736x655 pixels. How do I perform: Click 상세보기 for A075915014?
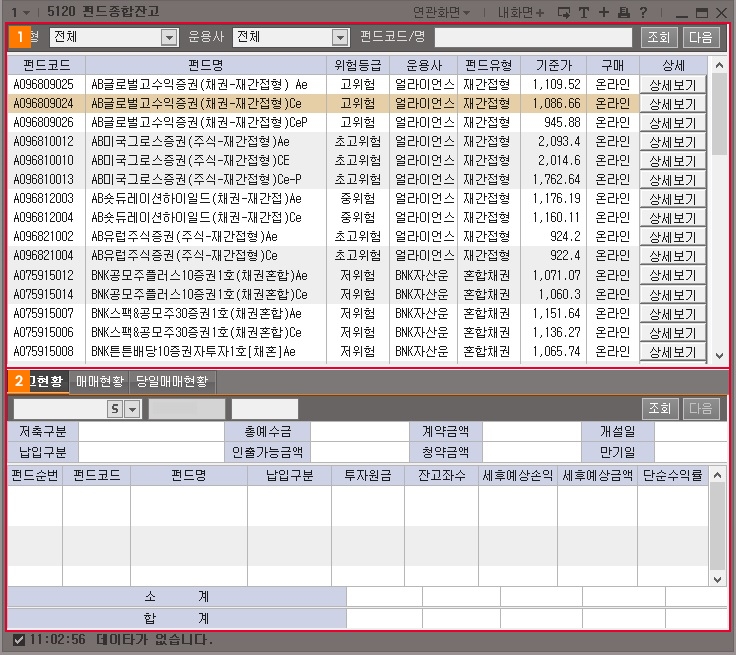pyautogui.click(x=673, y=294)
